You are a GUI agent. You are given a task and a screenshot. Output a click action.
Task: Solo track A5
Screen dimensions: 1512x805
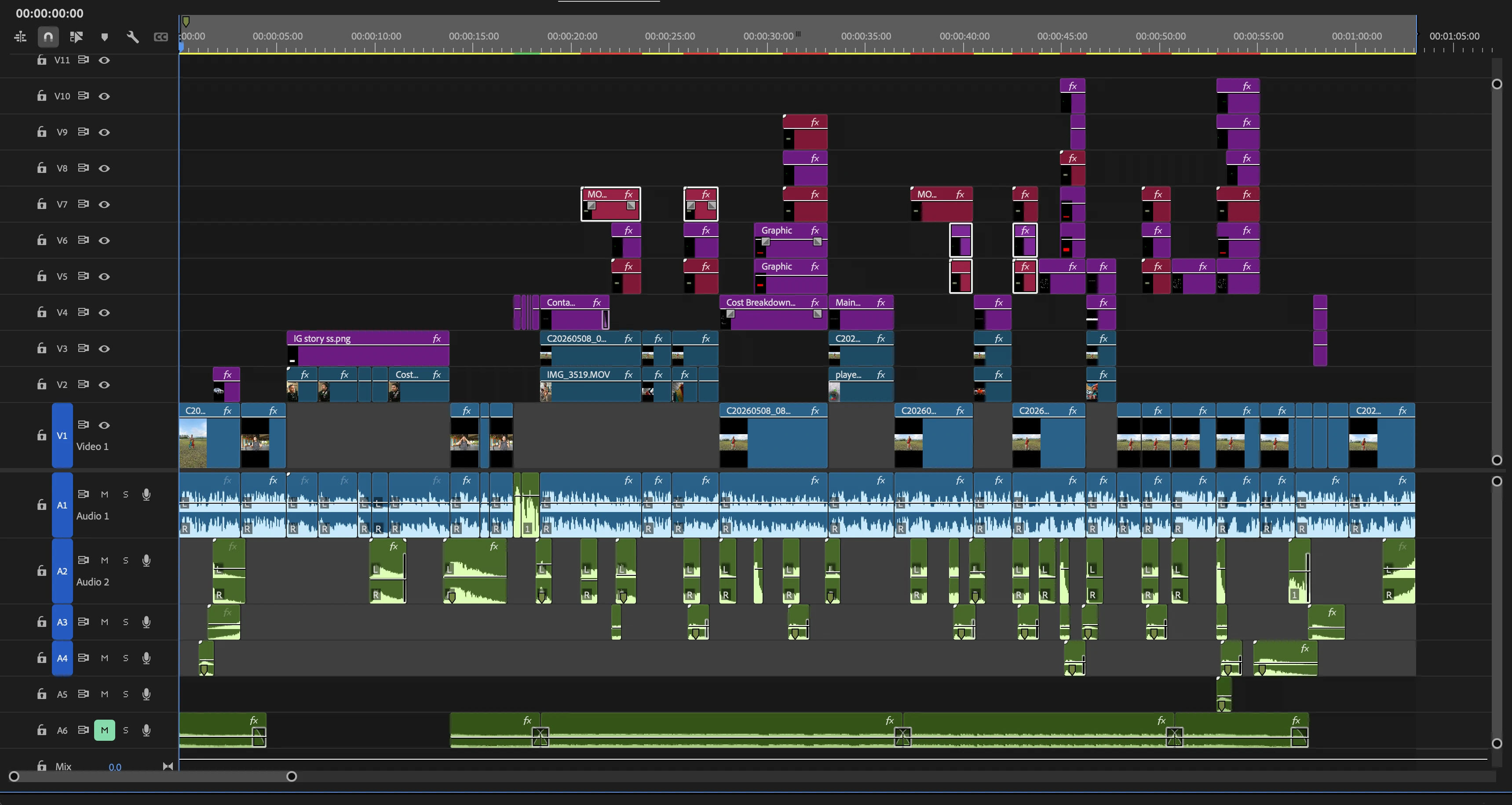click(x=126, y=694)
